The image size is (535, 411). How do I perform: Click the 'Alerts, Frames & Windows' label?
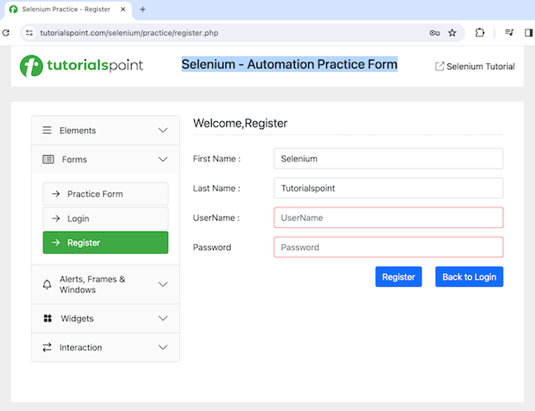92,284
